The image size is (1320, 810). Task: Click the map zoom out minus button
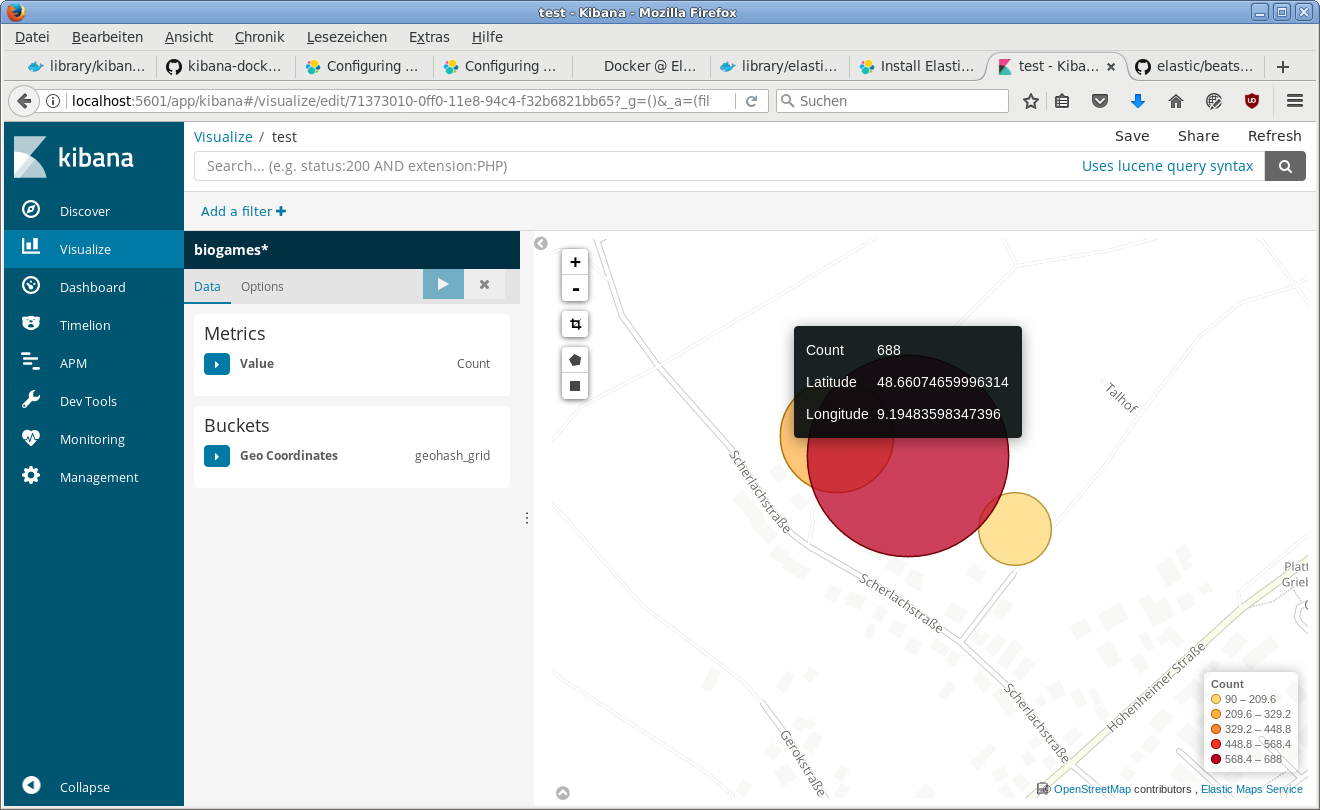click(x=575, y=289)
